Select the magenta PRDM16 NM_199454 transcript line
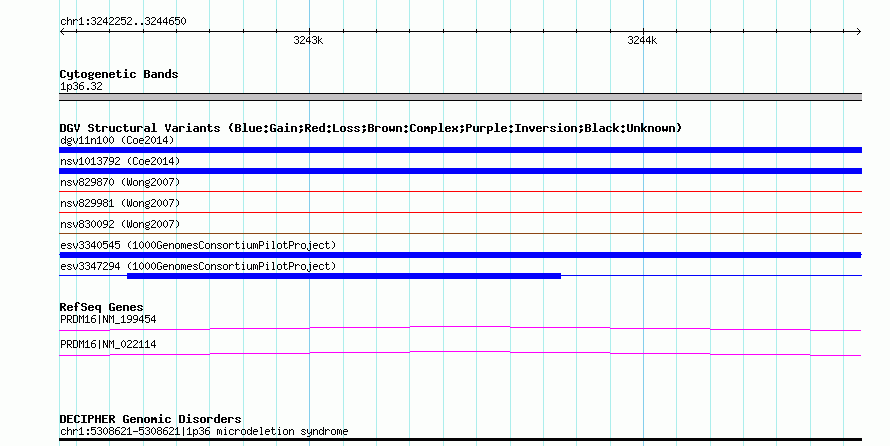The height and width of the screenshot is (446, 890). tap(460, 329)
